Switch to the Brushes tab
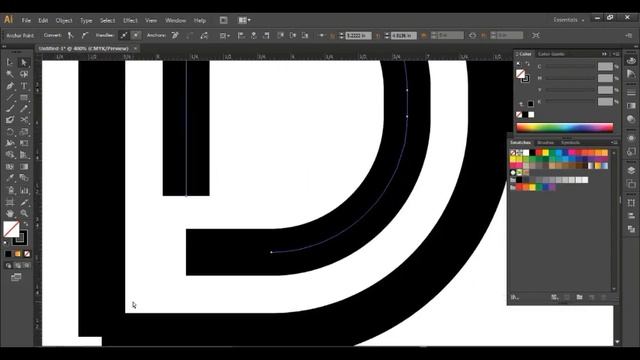Image resolution: width=640 pixels, height=360 pixels. coord(545,142)
